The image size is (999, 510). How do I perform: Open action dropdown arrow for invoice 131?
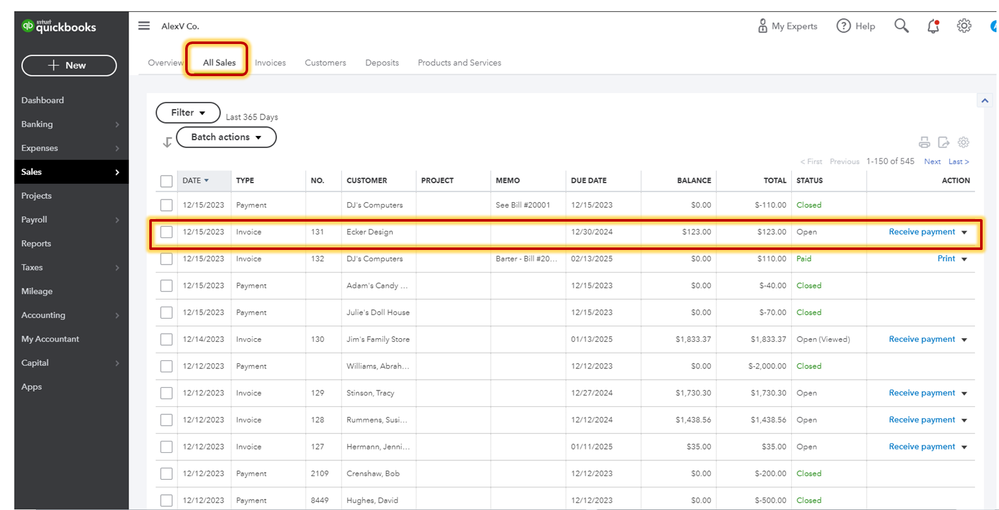[964, 233]
